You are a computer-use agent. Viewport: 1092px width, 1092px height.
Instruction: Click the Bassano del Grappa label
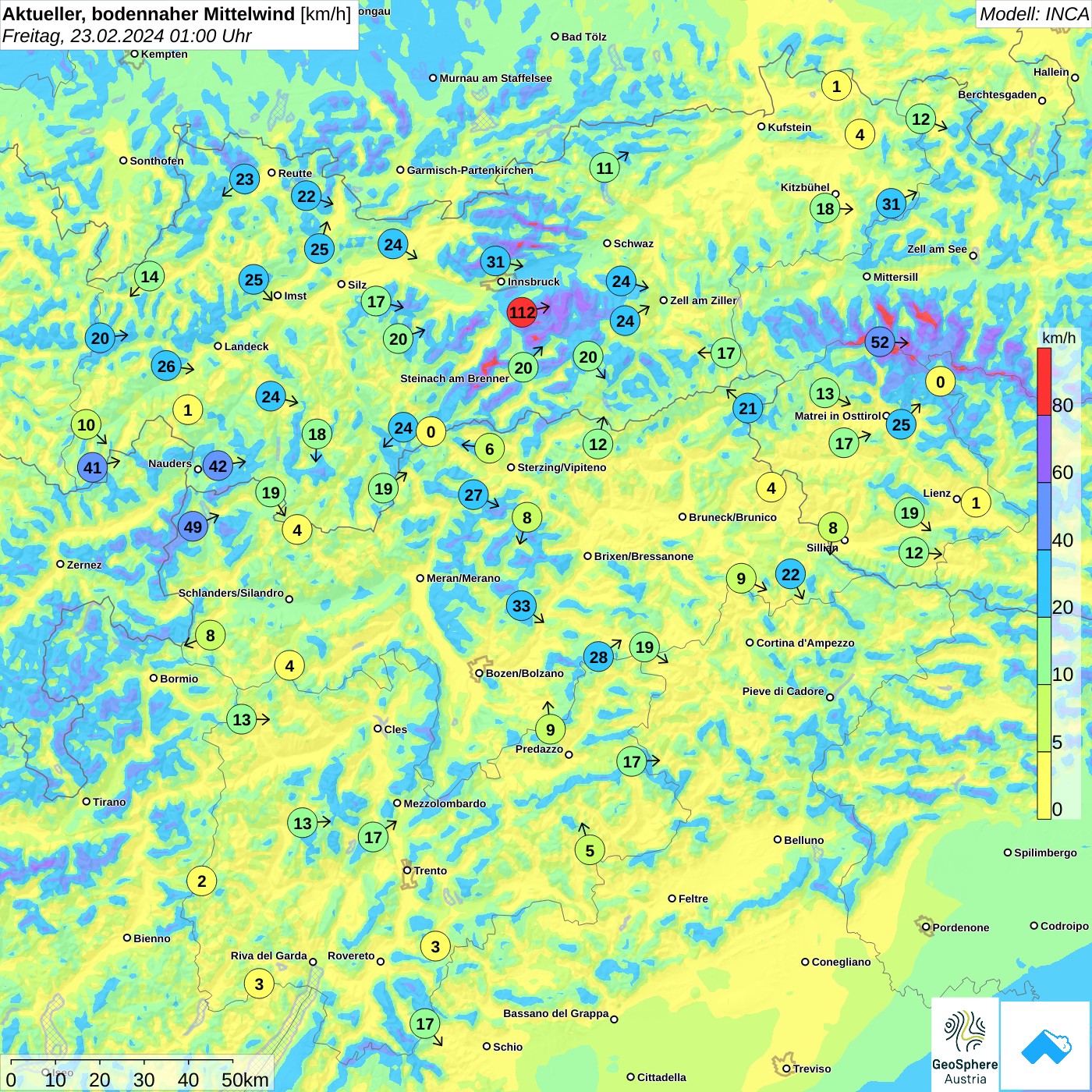[x=555, y=1013]
